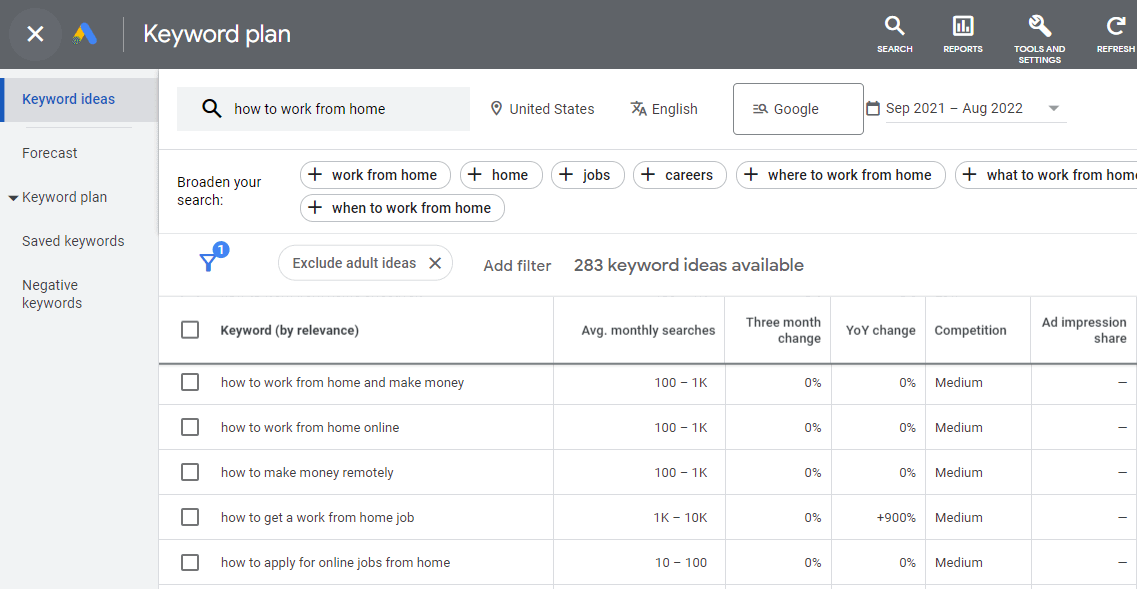
Task: Check 'how to apply for online jobs from home'
Action: [x=190, y=562]
